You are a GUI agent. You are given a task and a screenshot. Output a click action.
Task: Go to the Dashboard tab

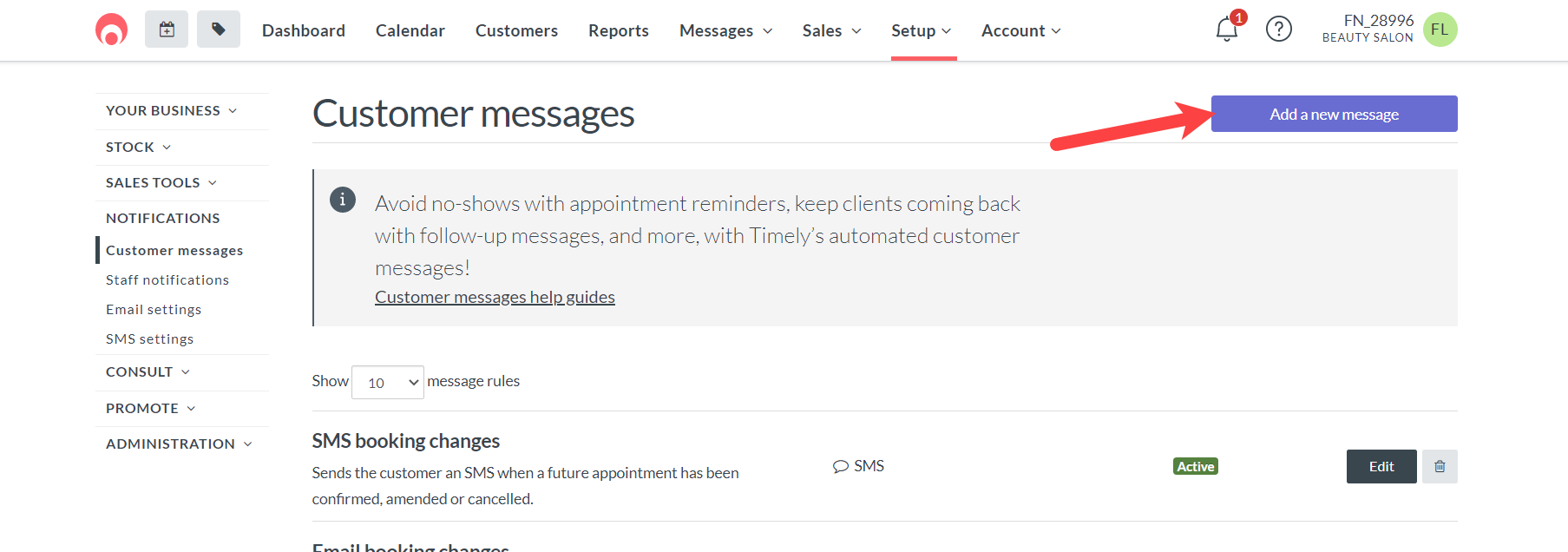304,30
